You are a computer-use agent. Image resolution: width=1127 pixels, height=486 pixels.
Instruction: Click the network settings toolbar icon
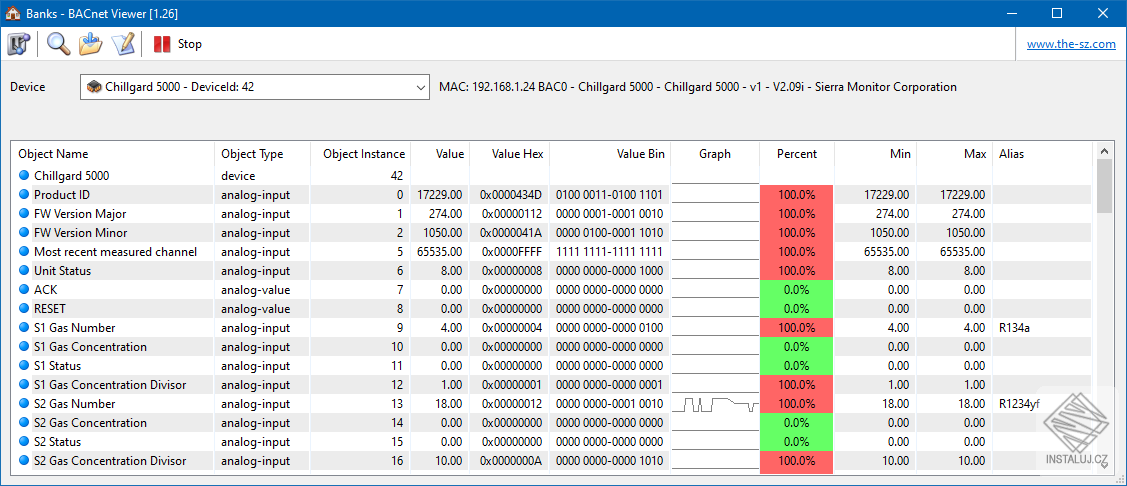(x=17, y=44)
